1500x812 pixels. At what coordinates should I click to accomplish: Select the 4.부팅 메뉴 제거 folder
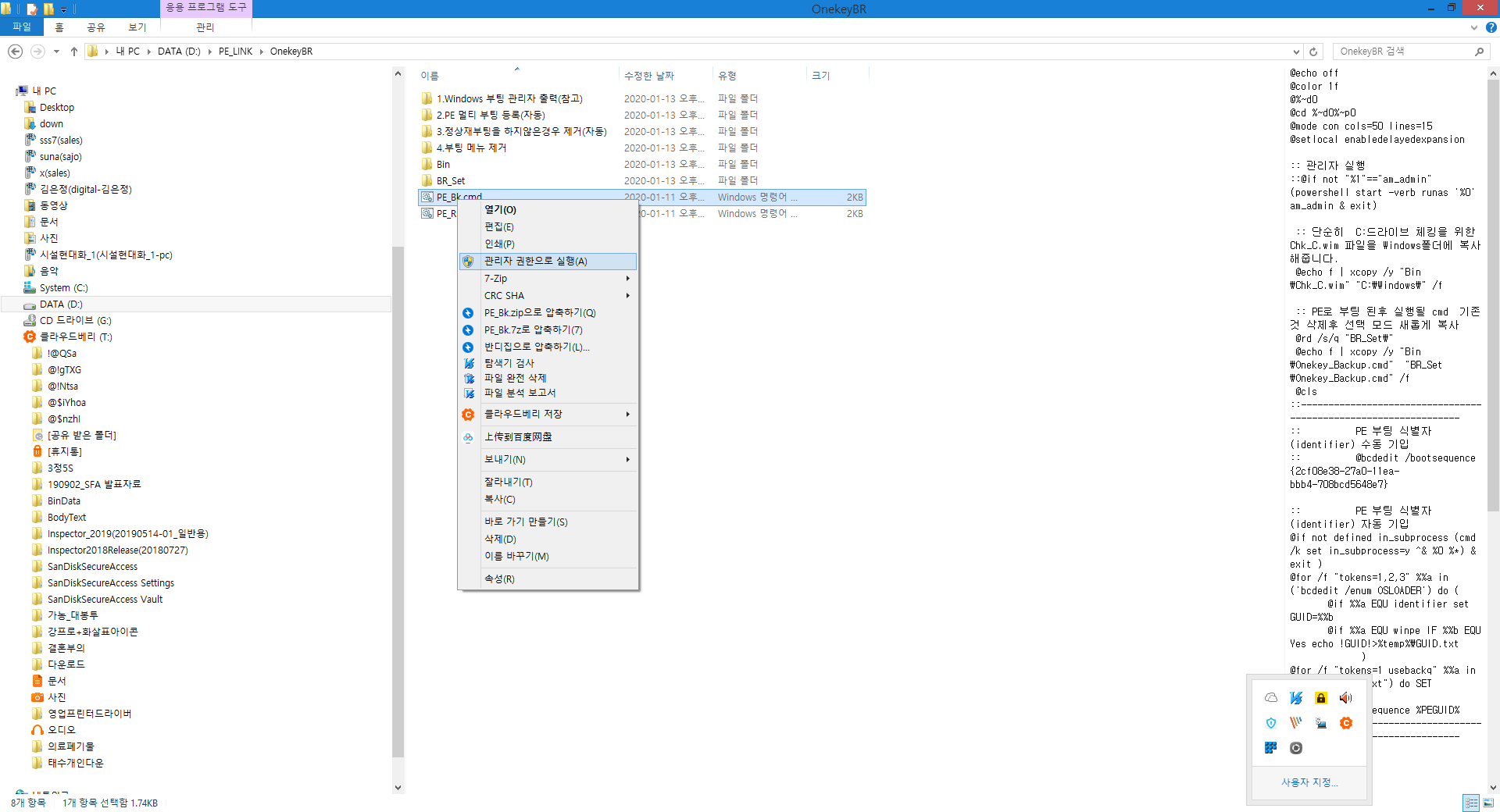click(x=471, y=148)
